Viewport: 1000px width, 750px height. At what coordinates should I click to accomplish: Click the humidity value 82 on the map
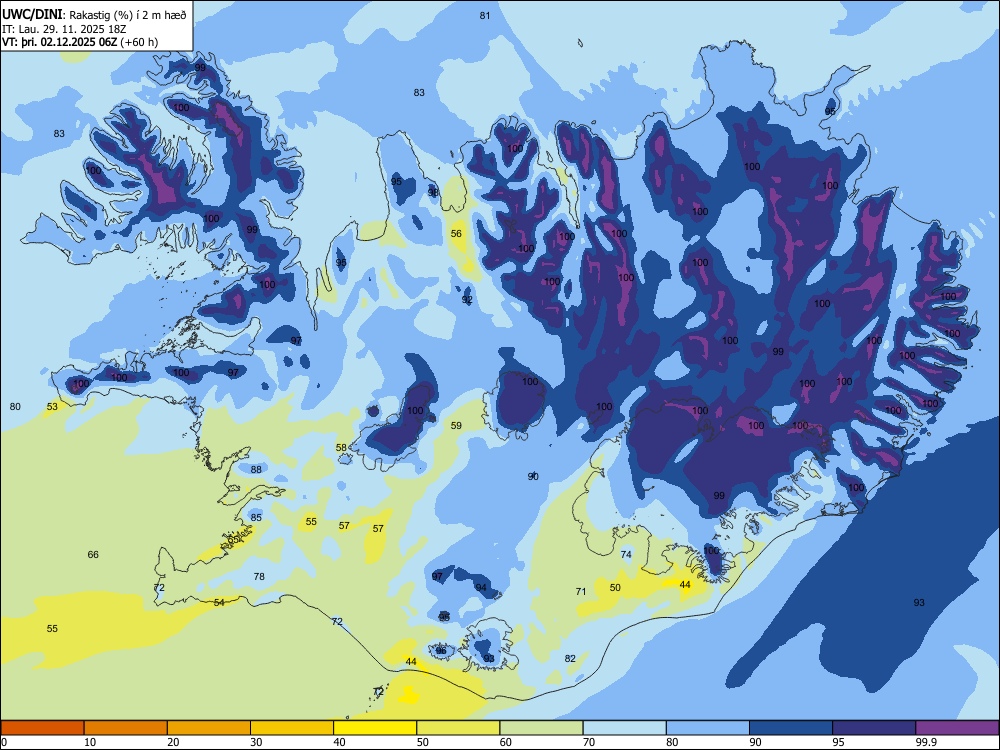coord(570,659)
